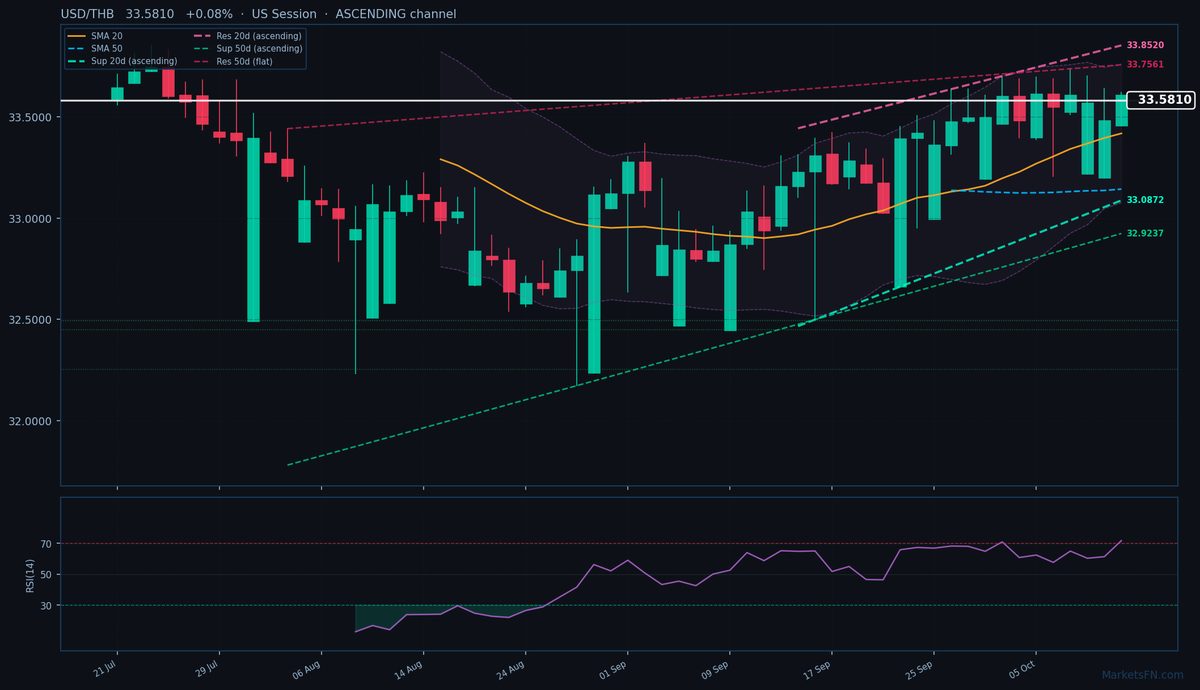This screenshot has width=1200, height=690.
Task: Click the current price tag 33.5810
Action: coord(1163,100)
